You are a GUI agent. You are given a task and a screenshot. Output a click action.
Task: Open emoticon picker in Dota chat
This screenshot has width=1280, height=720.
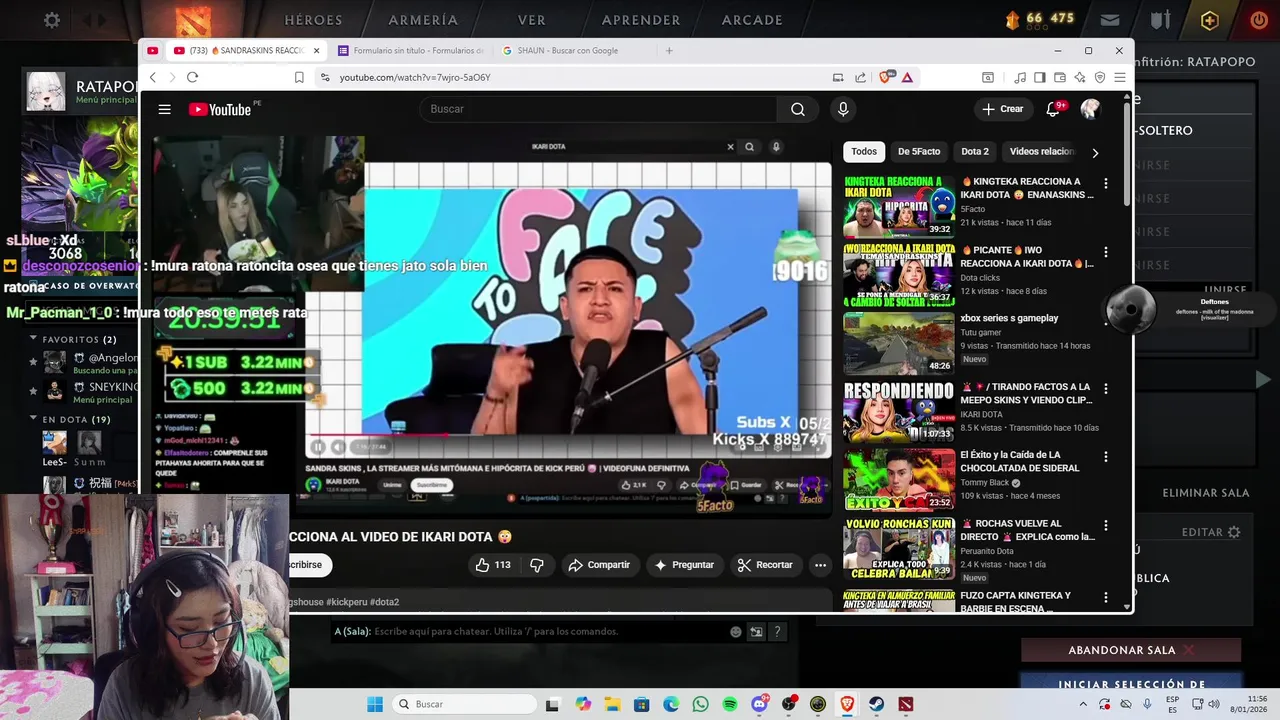point(736,632)
